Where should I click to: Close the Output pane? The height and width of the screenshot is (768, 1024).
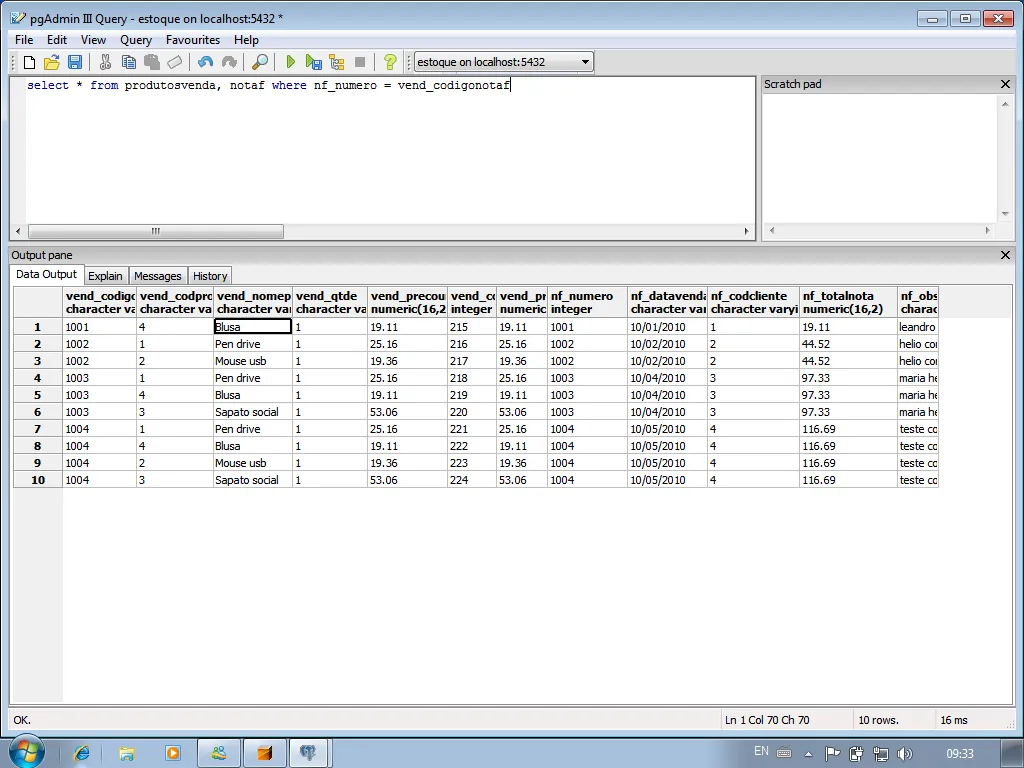click(1005, 255)
